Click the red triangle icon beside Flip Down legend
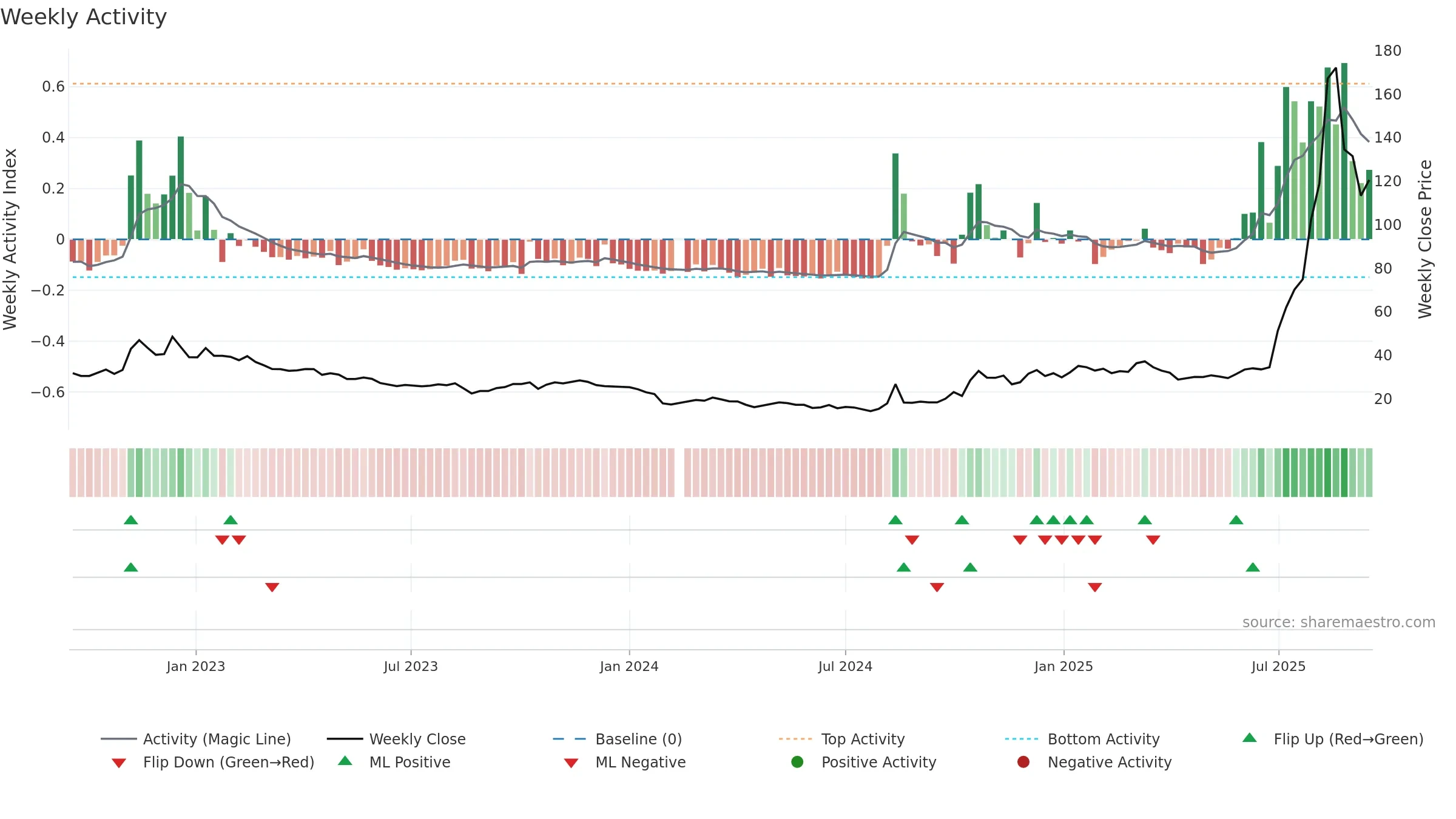The image size is (1456, 819). click(x=119, y=763)
